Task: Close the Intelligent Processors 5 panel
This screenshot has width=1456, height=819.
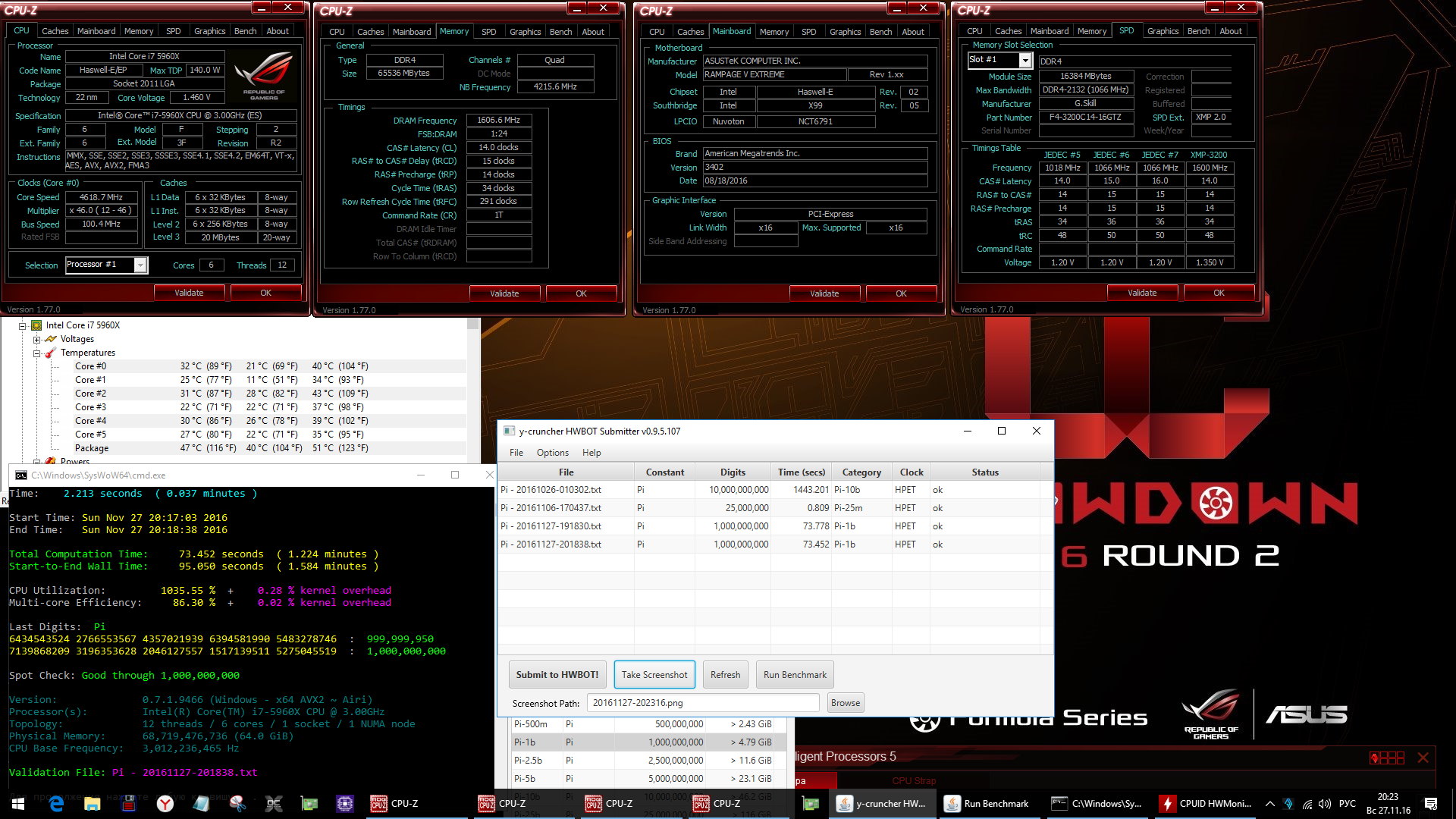Action: click(x=1423, y=758)
